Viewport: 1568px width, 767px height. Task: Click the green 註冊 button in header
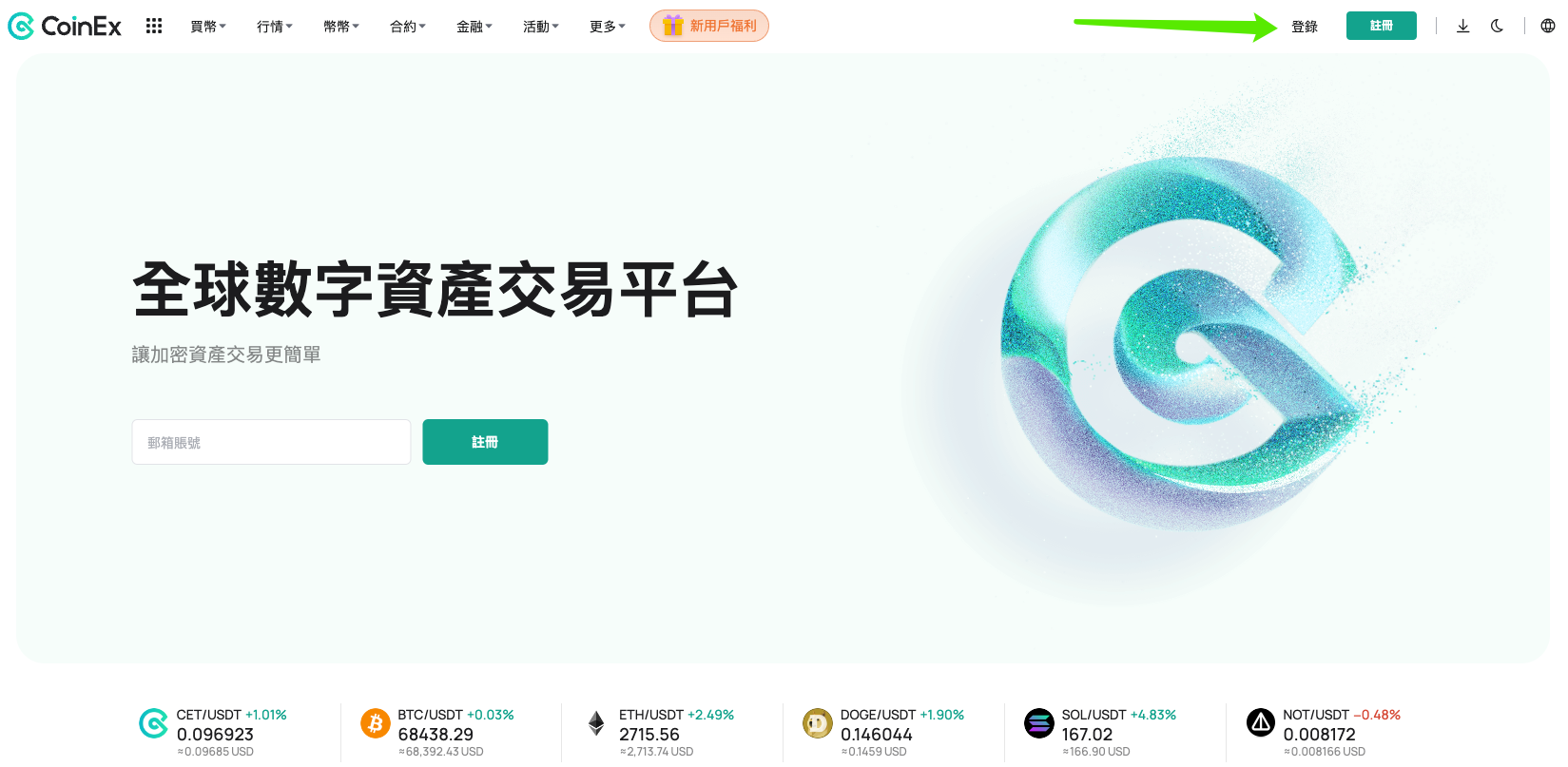click(1382, 26)
